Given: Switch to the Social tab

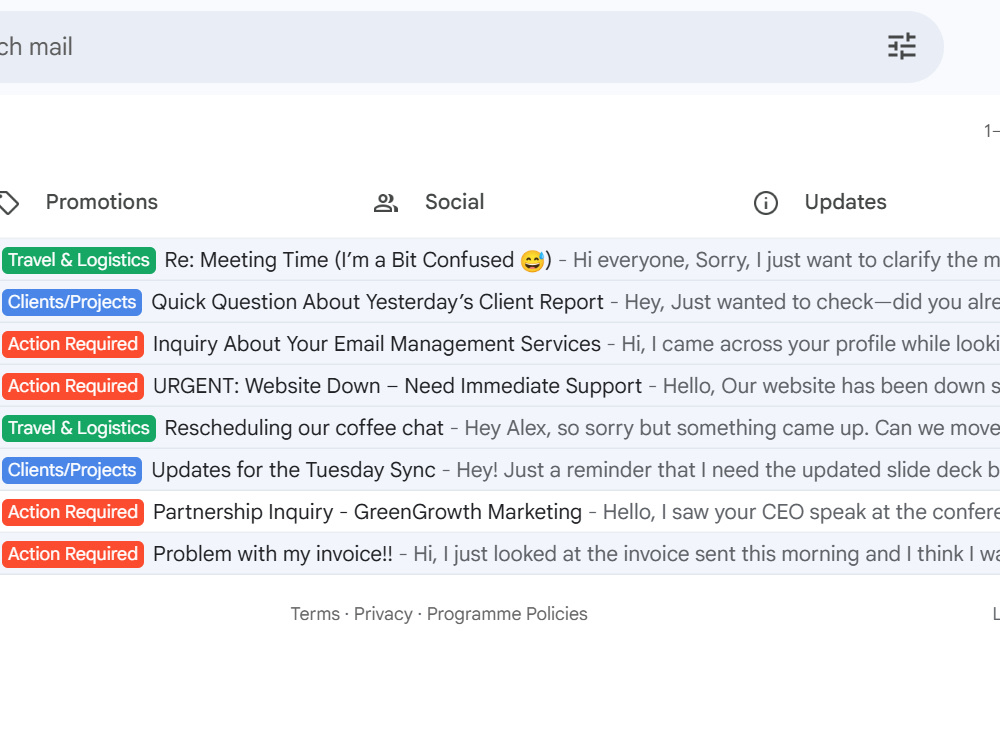Looking at the screenshot, I should (455, 202).
